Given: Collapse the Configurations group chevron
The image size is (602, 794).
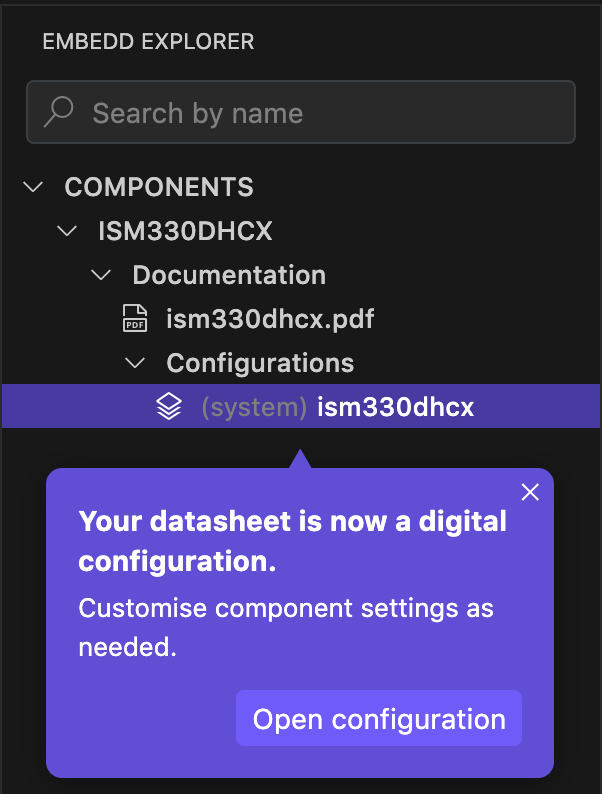Looking at the screenshot, I should coord(135,362).
